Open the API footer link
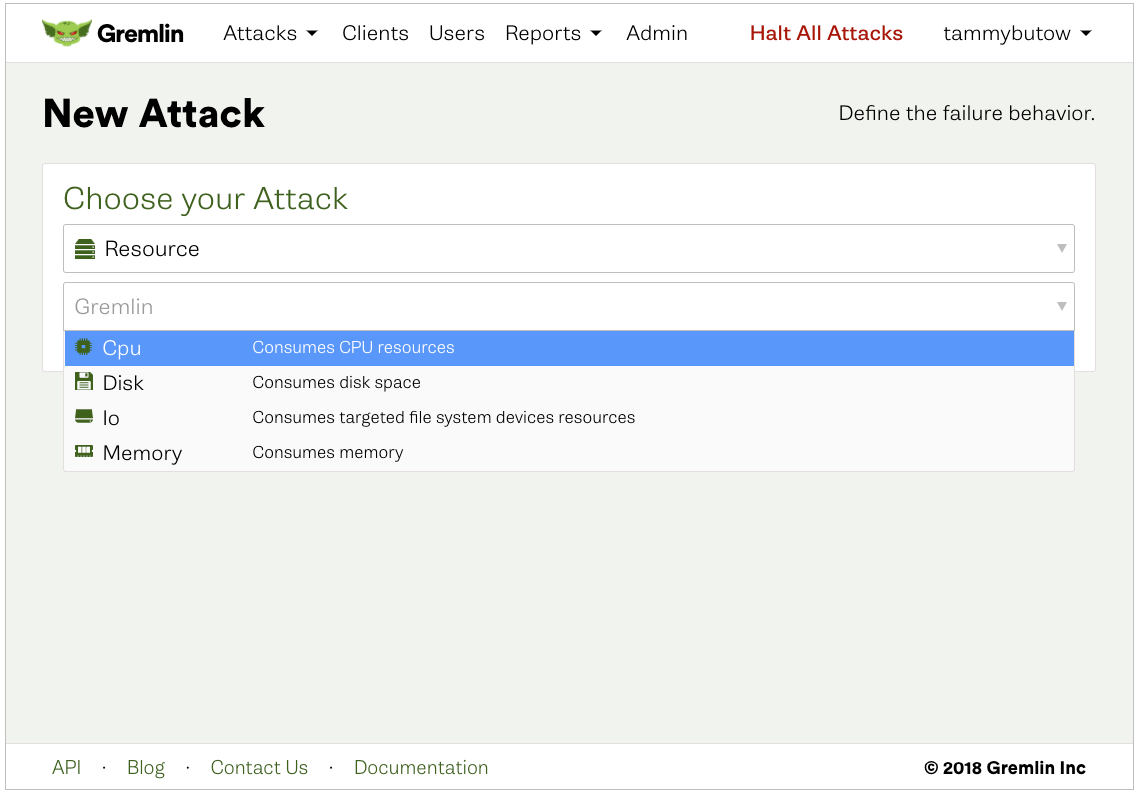 66,768
